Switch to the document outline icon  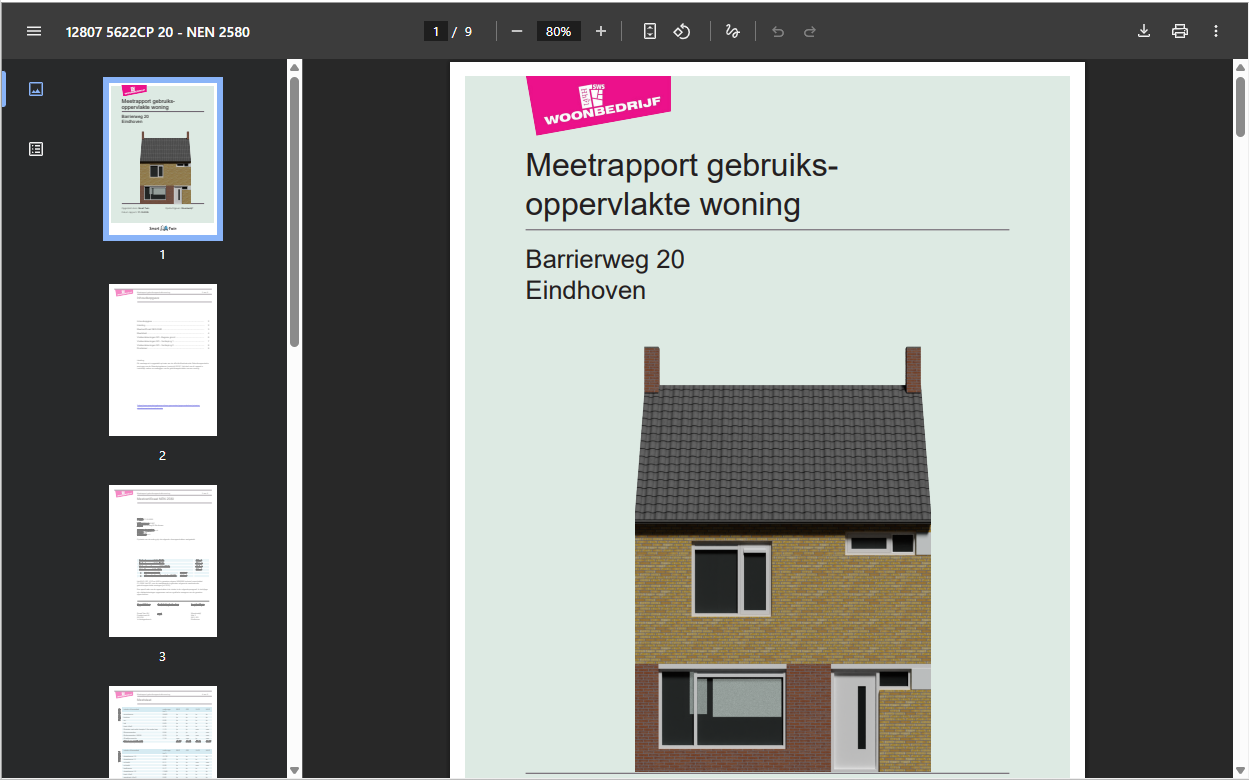pos(35,148)
